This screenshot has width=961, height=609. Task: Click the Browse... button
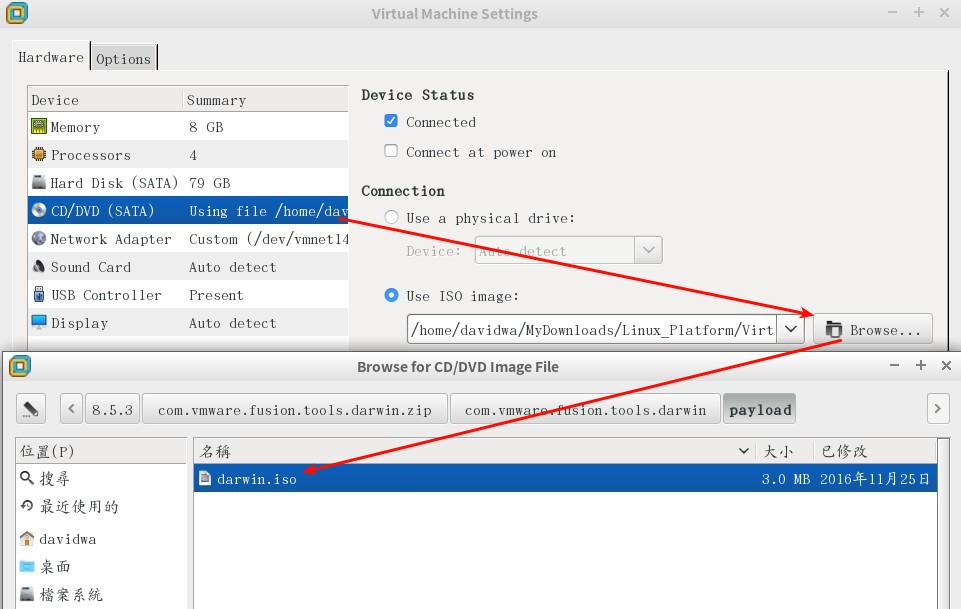coord(873,330)
